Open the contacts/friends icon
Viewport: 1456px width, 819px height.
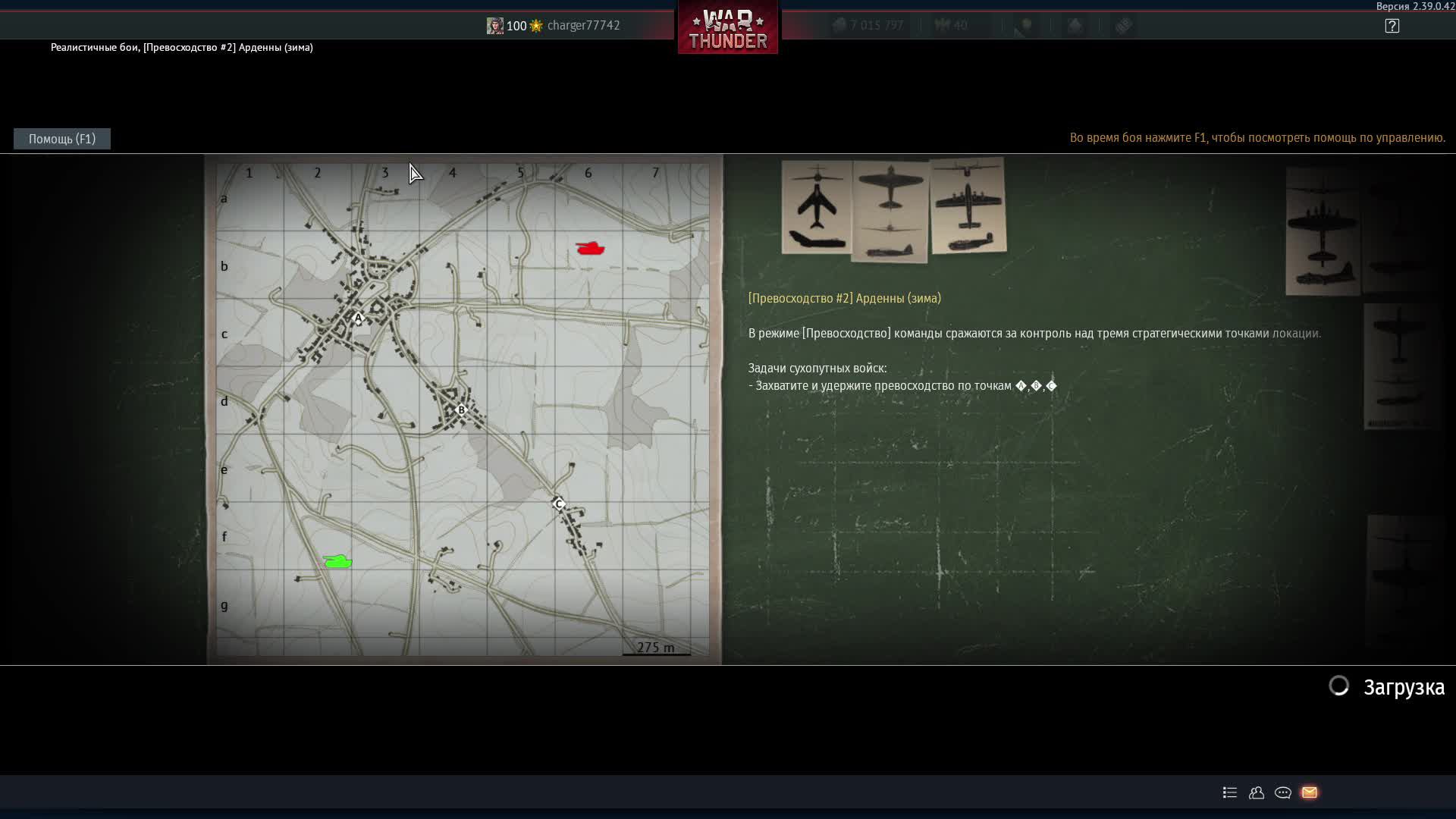[x=1257, y=792]
